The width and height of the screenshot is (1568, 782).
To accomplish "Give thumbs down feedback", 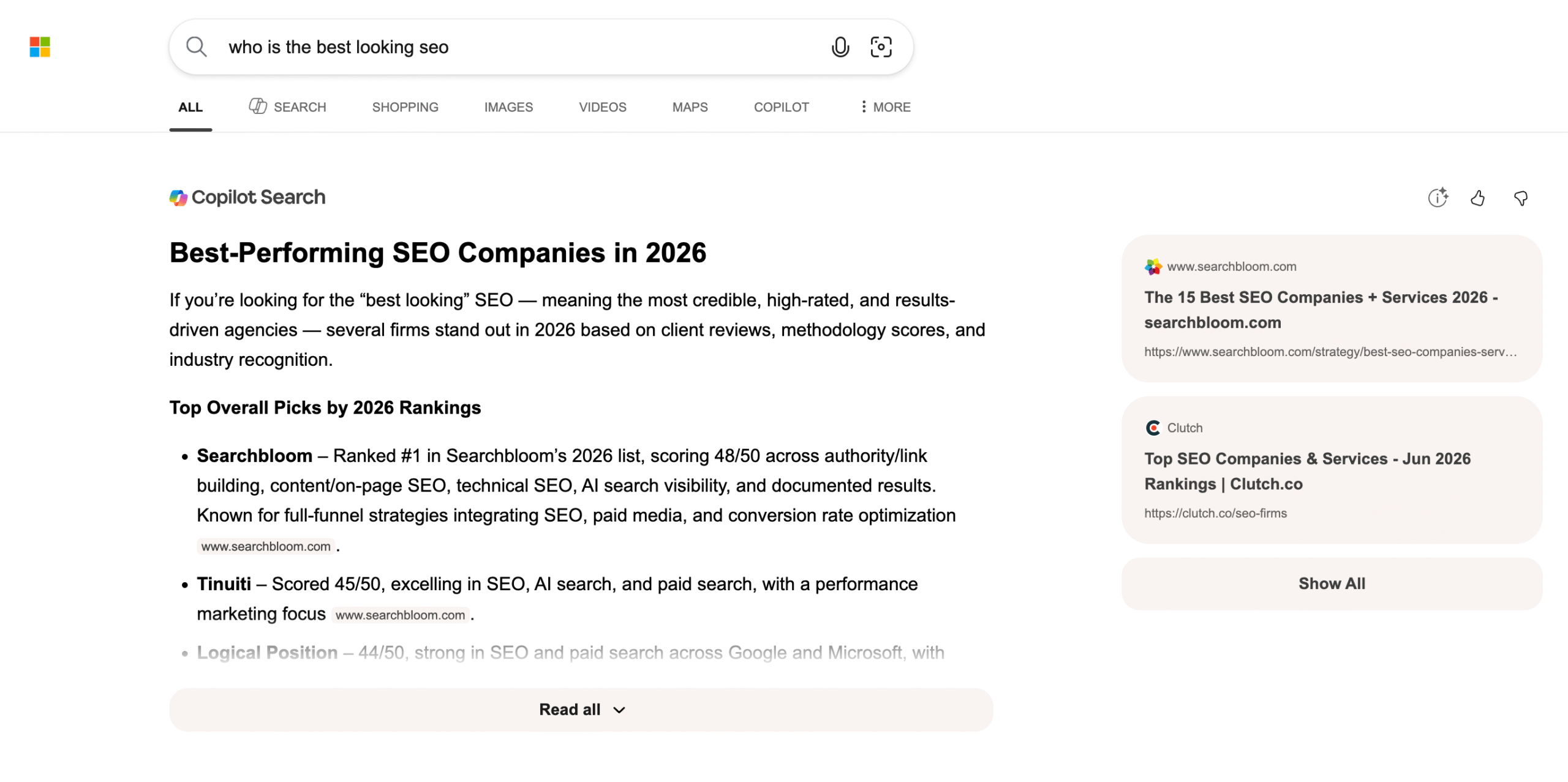I will point(1520,198).
